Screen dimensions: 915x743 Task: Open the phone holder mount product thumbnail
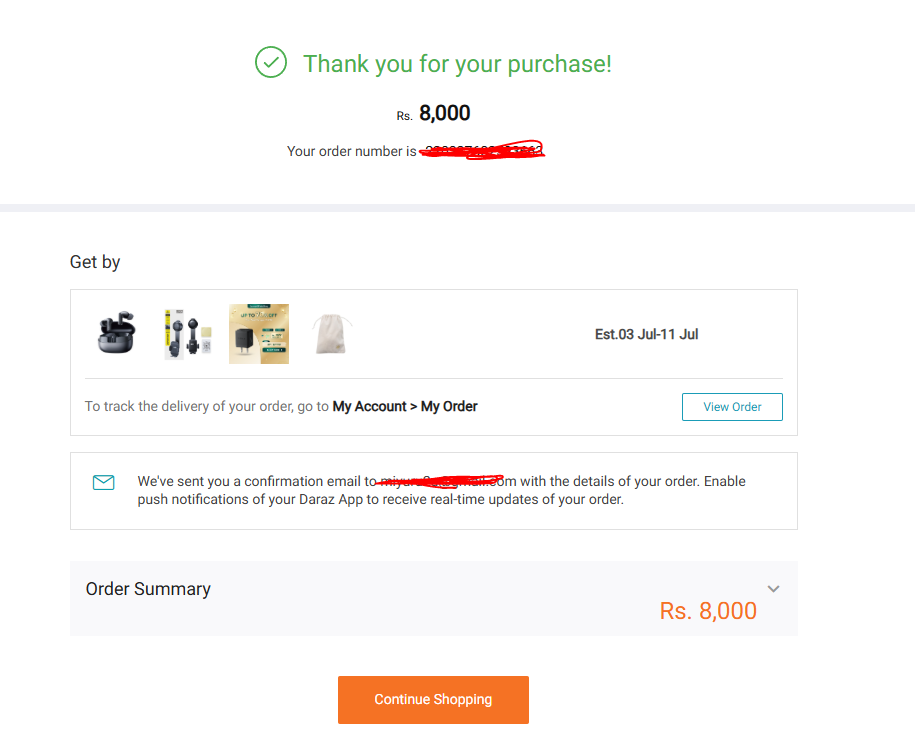(187, 334)
